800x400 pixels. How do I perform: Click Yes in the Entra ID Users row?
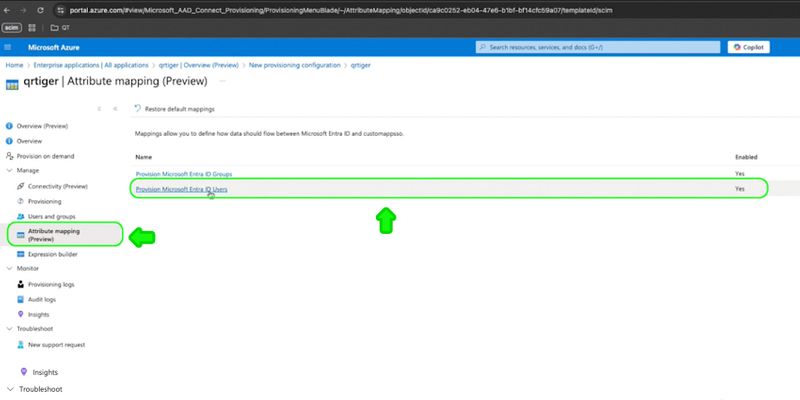tap(739, 189)
